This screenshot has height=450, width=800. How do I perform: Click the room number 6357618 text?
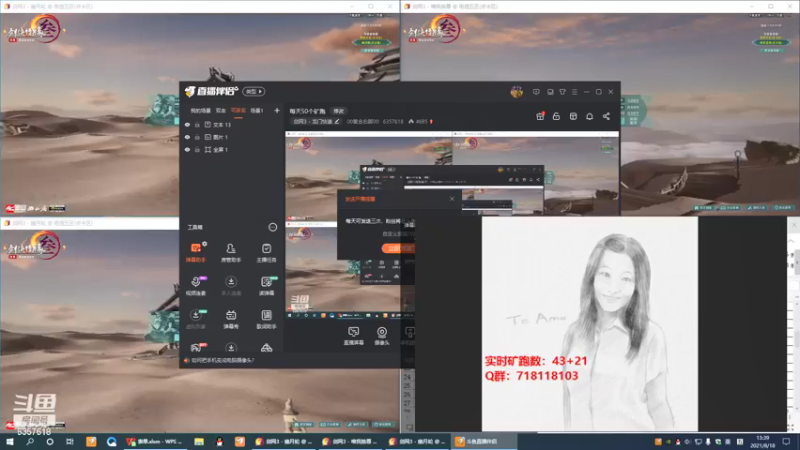(x=393, y=121)
